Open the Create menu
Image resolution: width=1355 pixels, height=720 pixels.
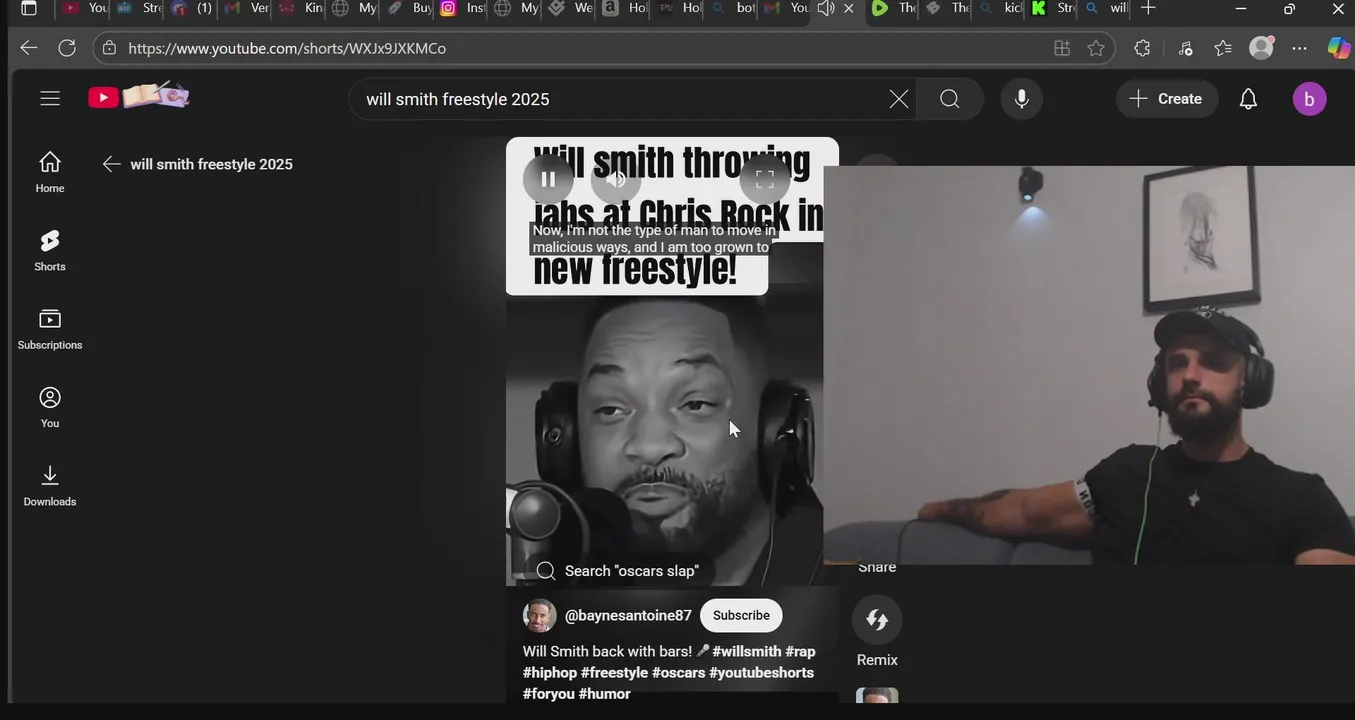point(1166,99)
